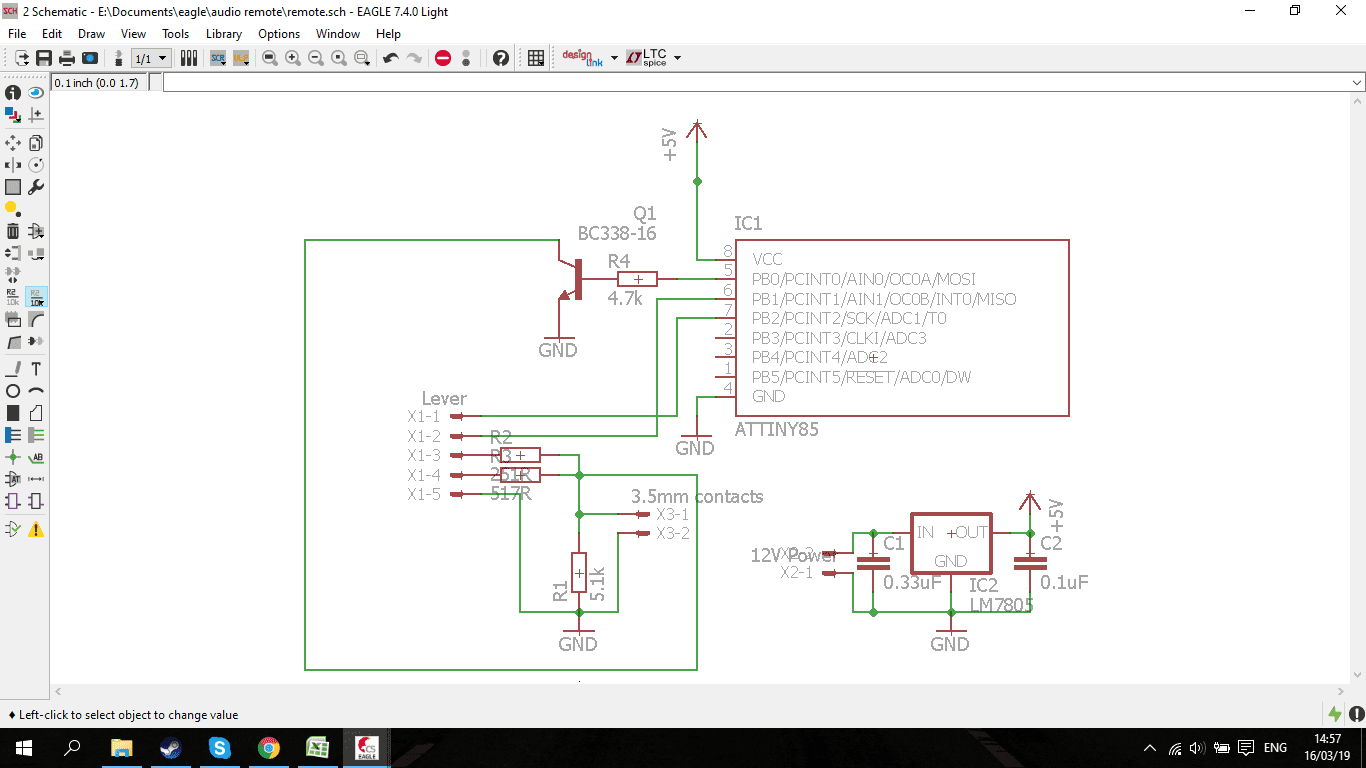This screenshot has height=768, width=1366.
Task: Select the Info tool
Action: 13,92
